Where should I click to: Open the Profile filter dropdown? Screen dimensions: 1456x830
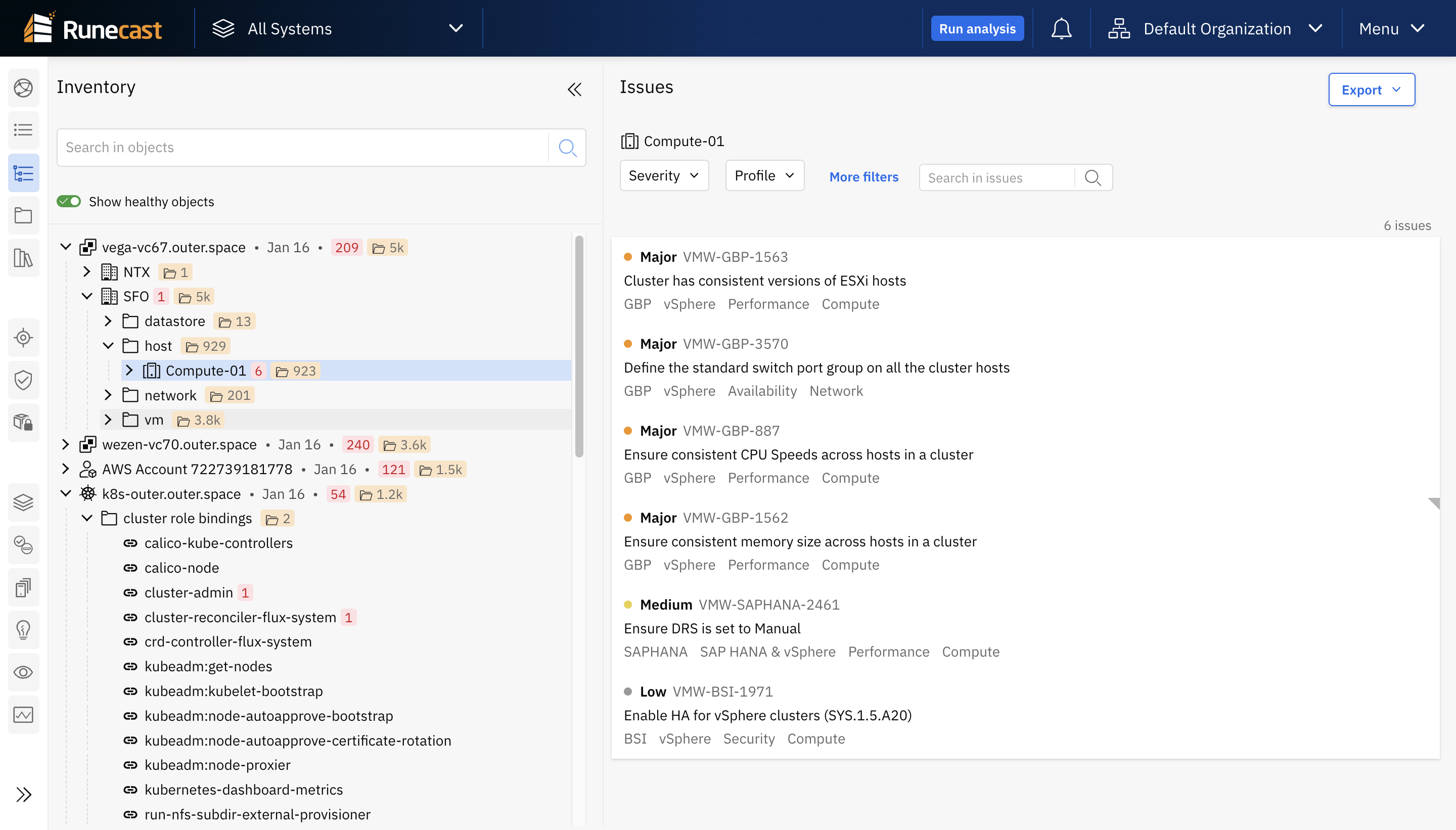pos(764,175)
